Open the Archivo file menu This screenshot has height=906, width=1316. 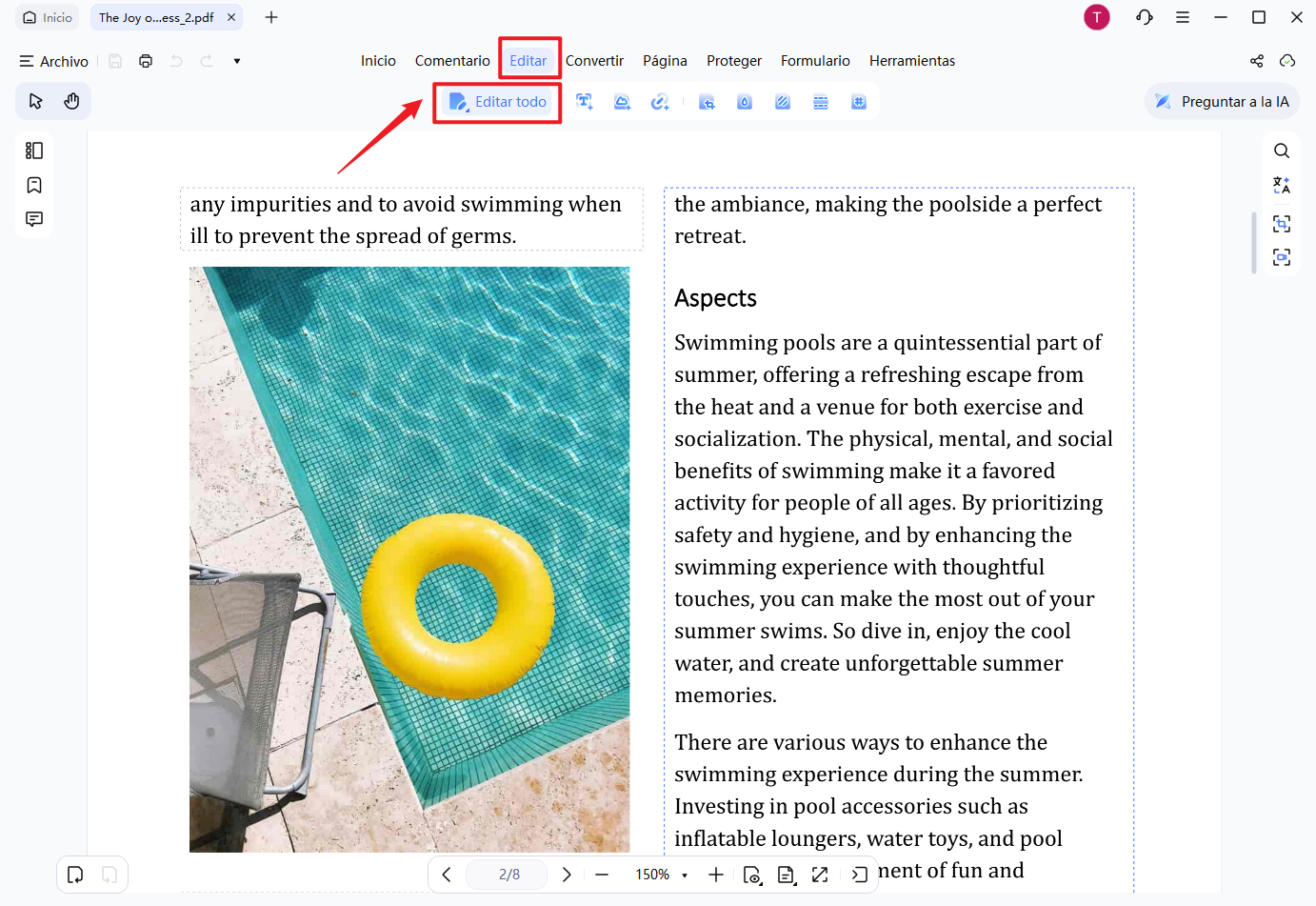[54, 61]
